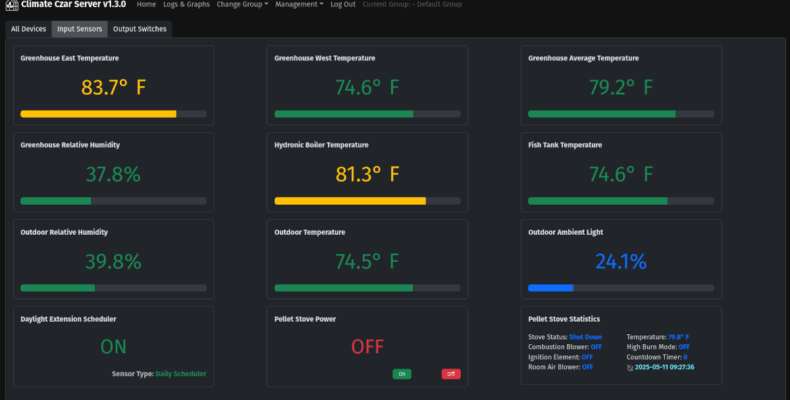Click the Climate Czar greenhouse logo icon
Screen dimensions: 790x400
pyautogui.click(x=12, y=5)
